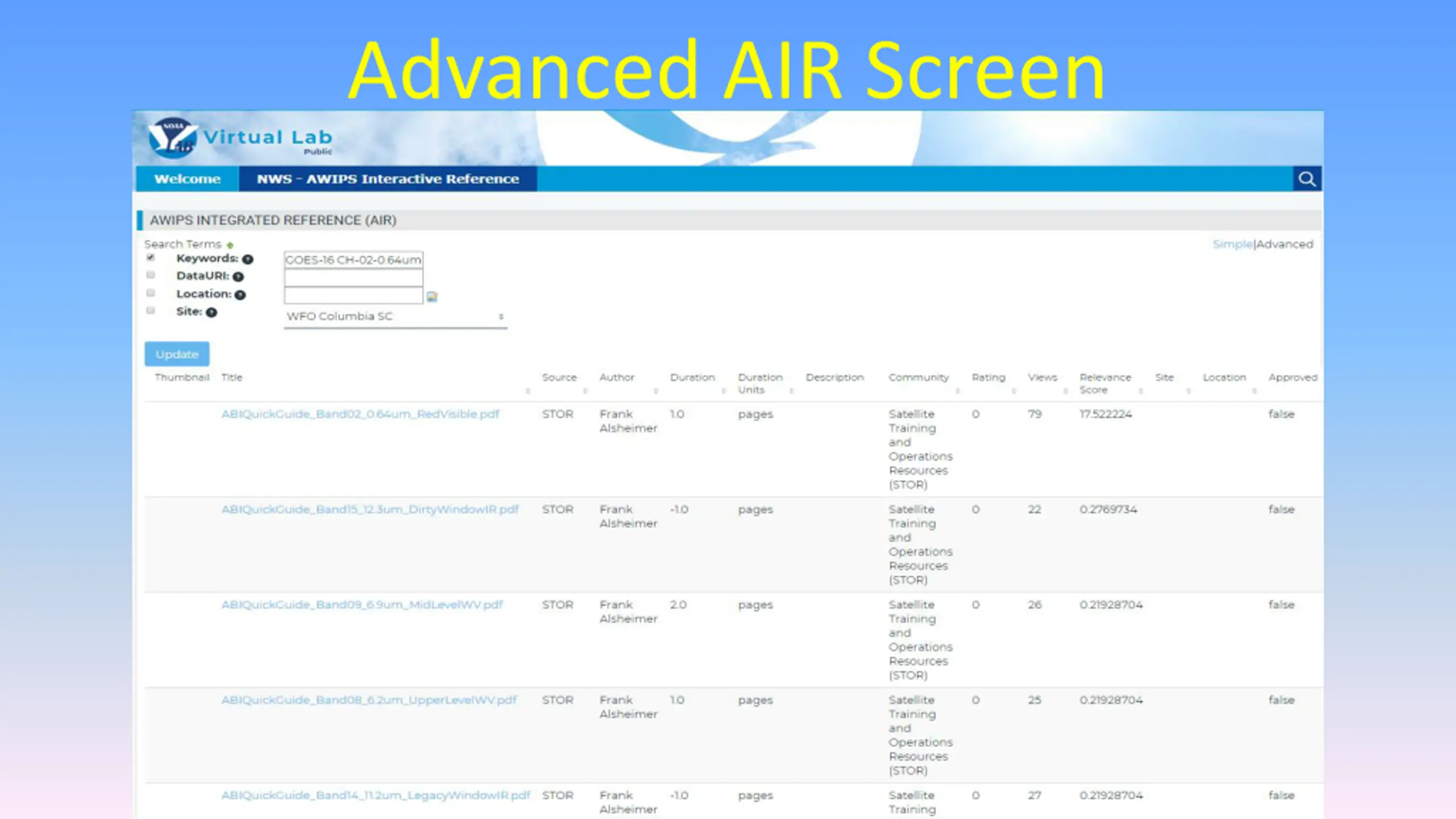1456x819 pixels.
Task: Switch to Simple search mode
Action: [1232, 245]
